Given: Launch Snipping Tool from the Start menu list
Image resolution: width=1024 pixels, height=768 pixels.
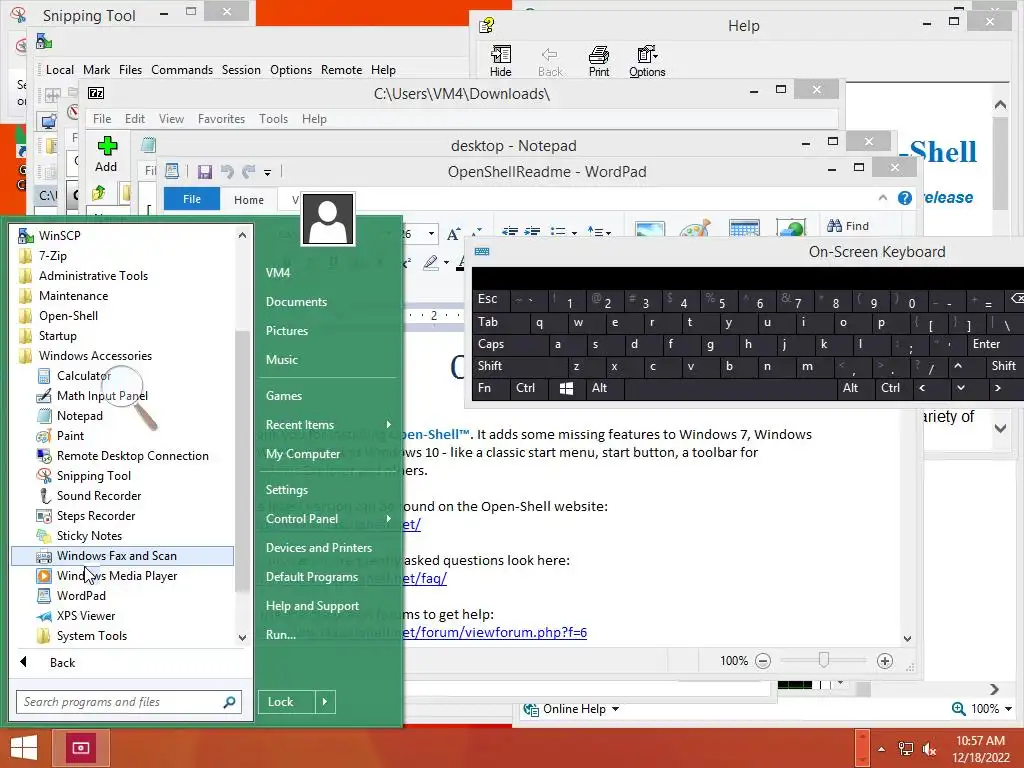Looking at the screenshot, I should (93, 476).
